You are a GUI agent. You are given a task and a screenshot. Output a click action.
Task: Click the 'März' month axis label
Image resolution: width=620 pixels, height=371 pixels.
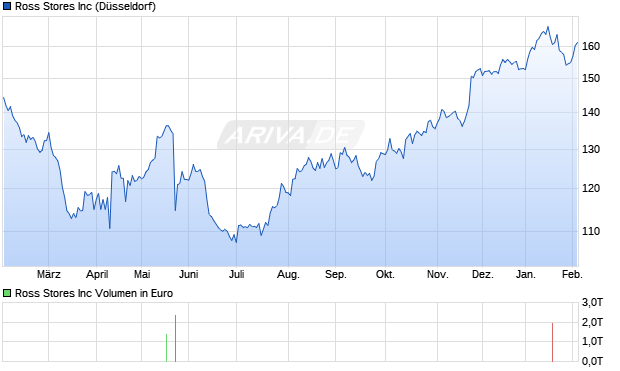click(x=49, y=274)
